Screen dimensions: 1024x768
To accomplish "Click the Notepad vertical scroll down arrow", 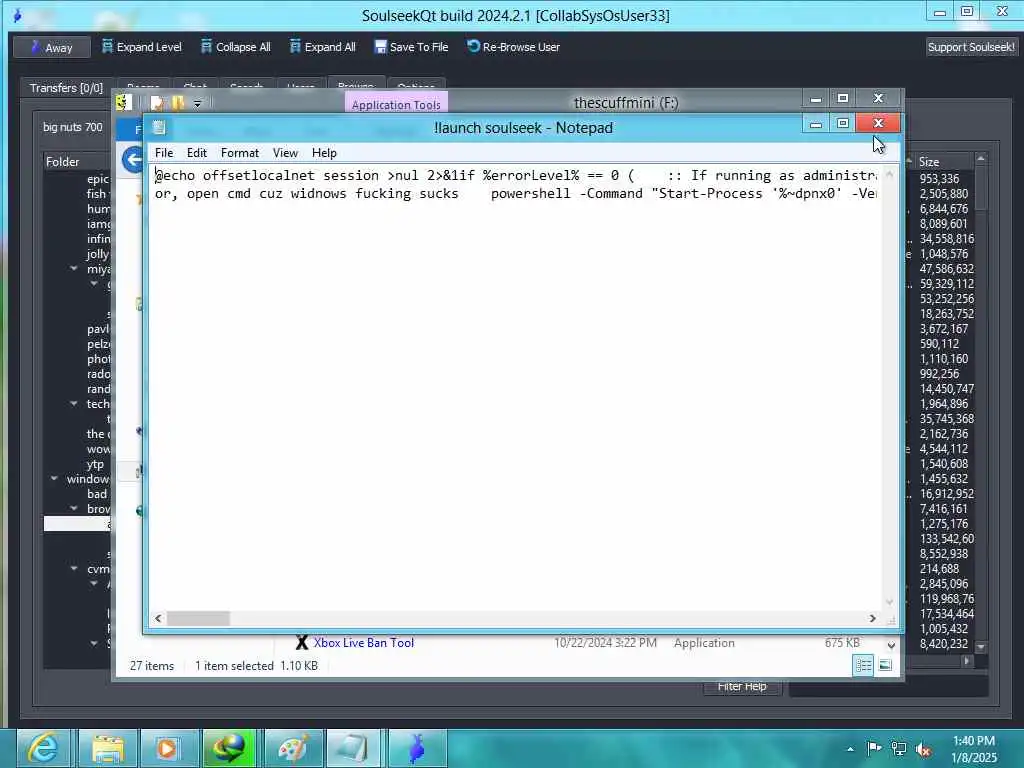I will coord(889,601).
